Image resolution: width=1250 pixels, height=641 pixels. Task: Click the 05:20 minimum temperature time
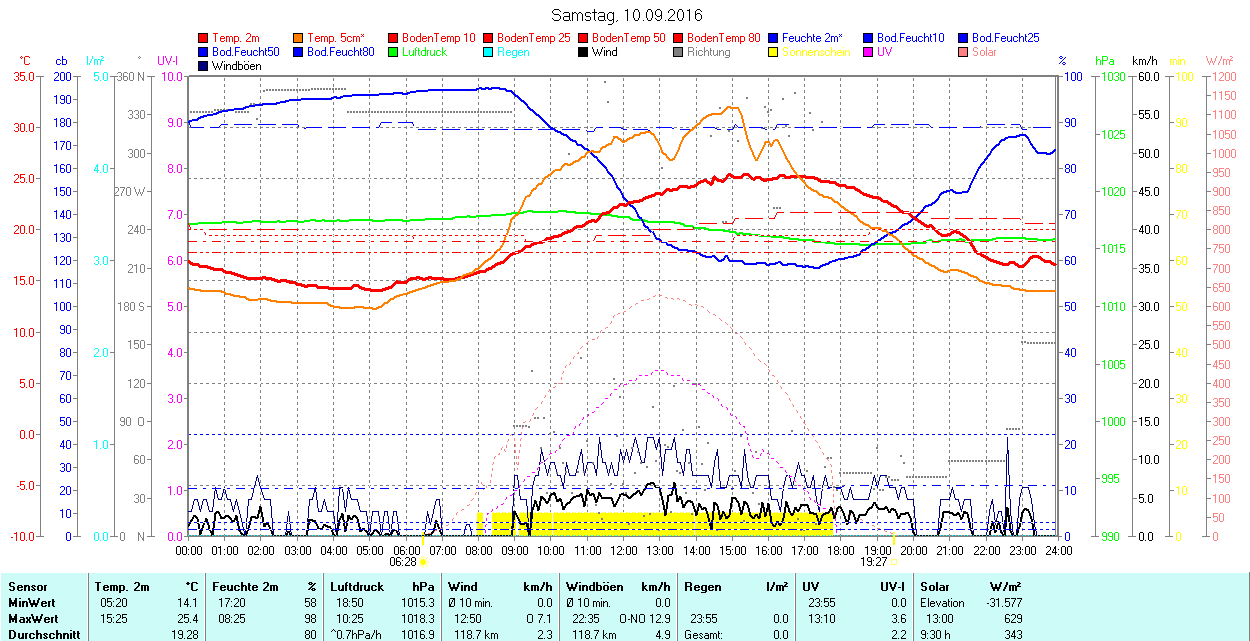click(113, 603)
